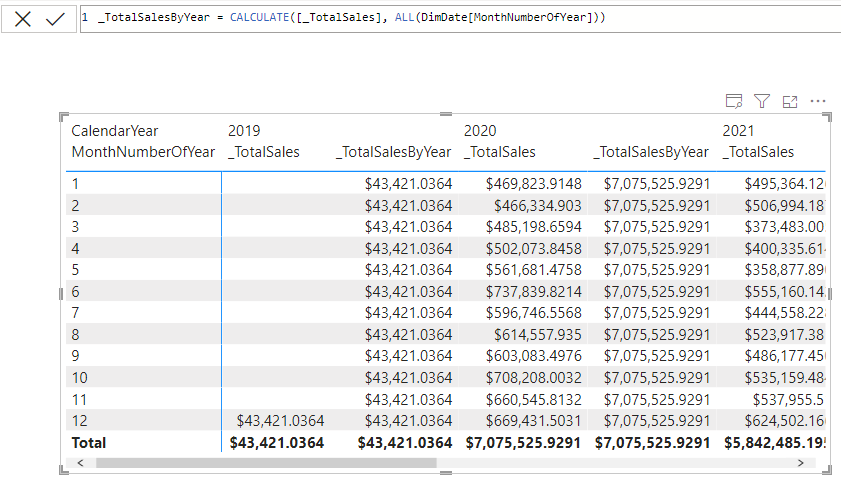Click the horizontal scrollbar thumb
The height and width of the screenshot is (481, 841).
coord(266,463)
